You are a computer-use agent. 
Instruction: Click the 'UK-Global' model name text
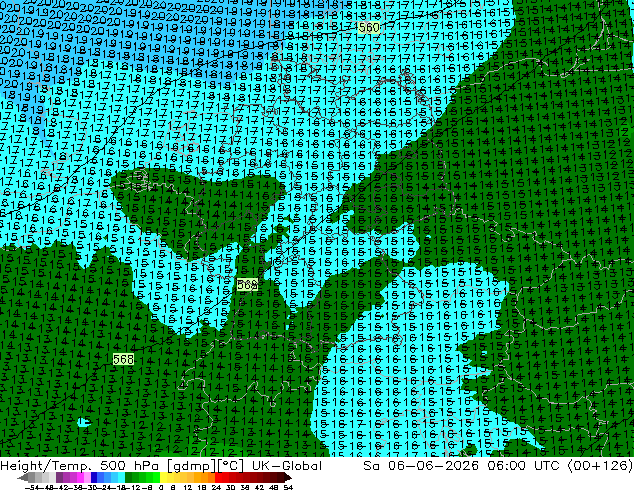tap(287, 466)
